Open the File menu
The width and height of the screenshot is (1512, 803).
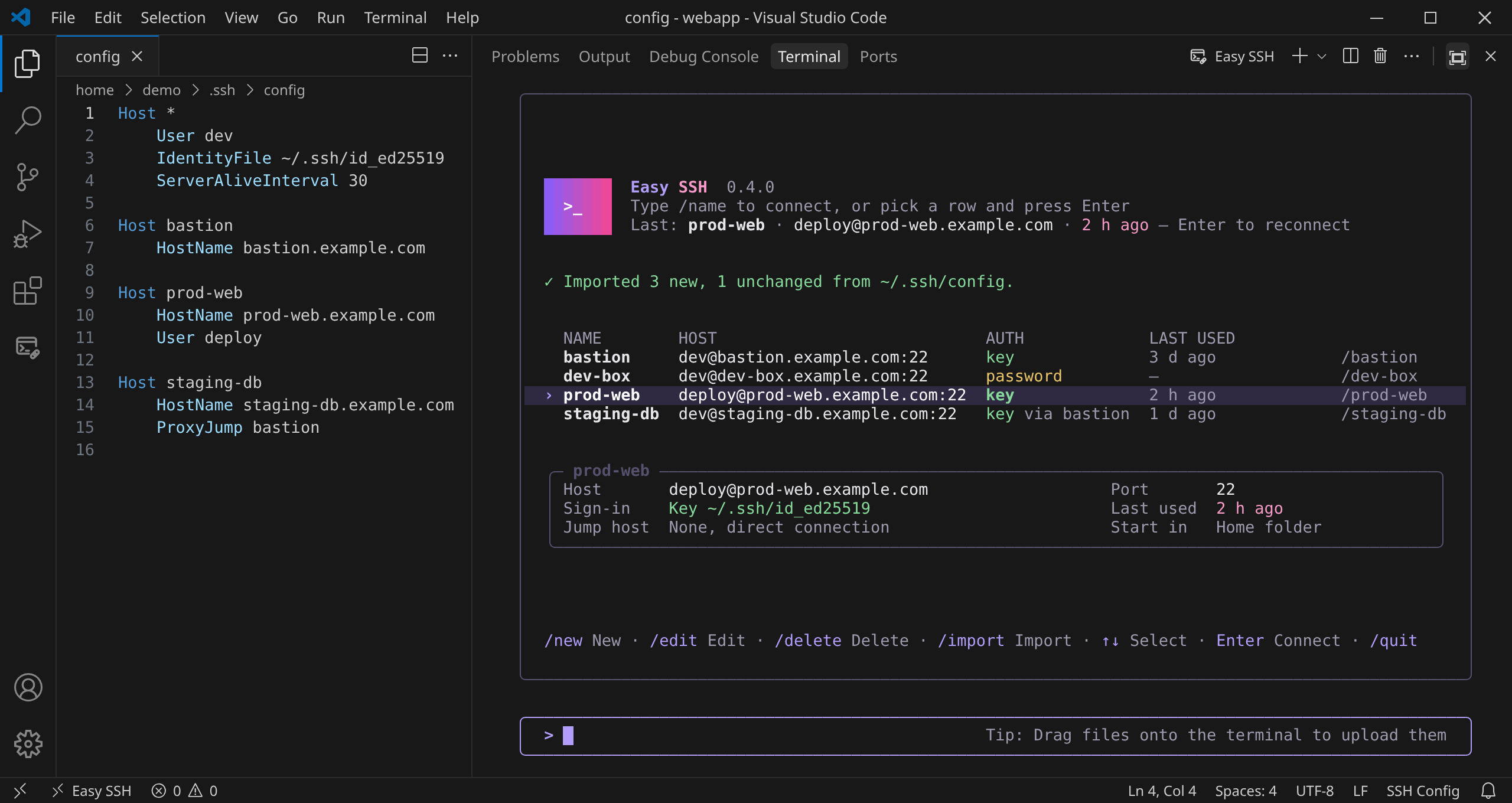point(63,18)
